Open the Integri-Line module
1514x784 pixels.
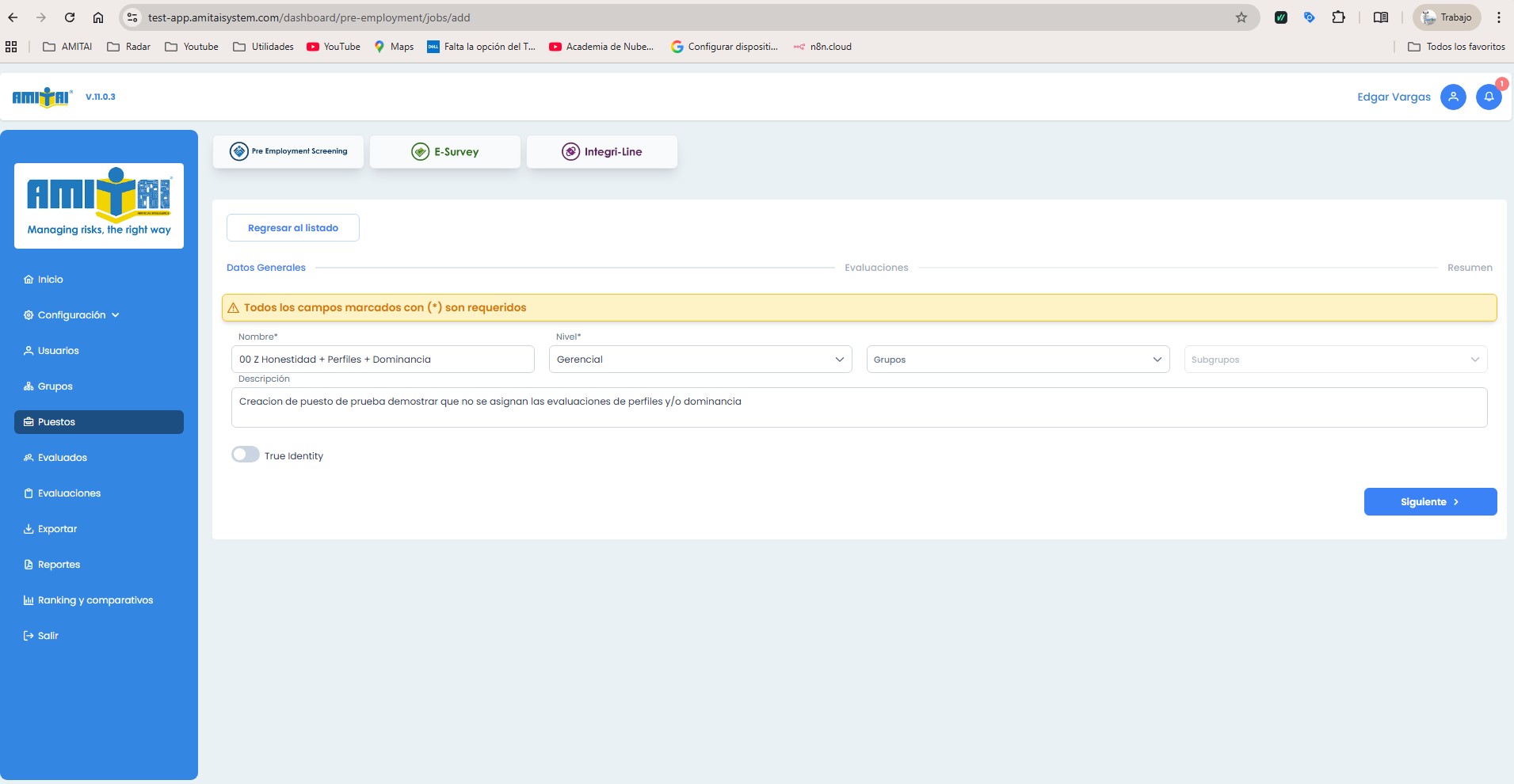click(602, 151)
